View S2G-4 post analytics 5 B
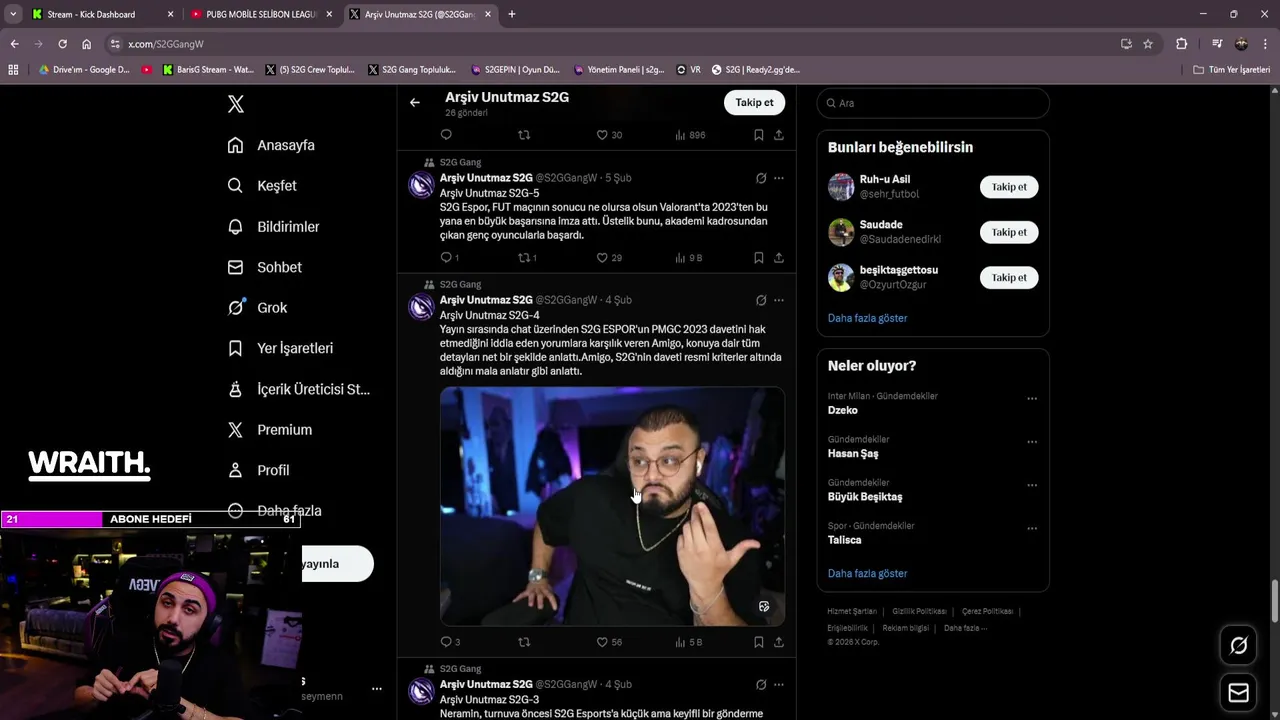 [689, 642]
